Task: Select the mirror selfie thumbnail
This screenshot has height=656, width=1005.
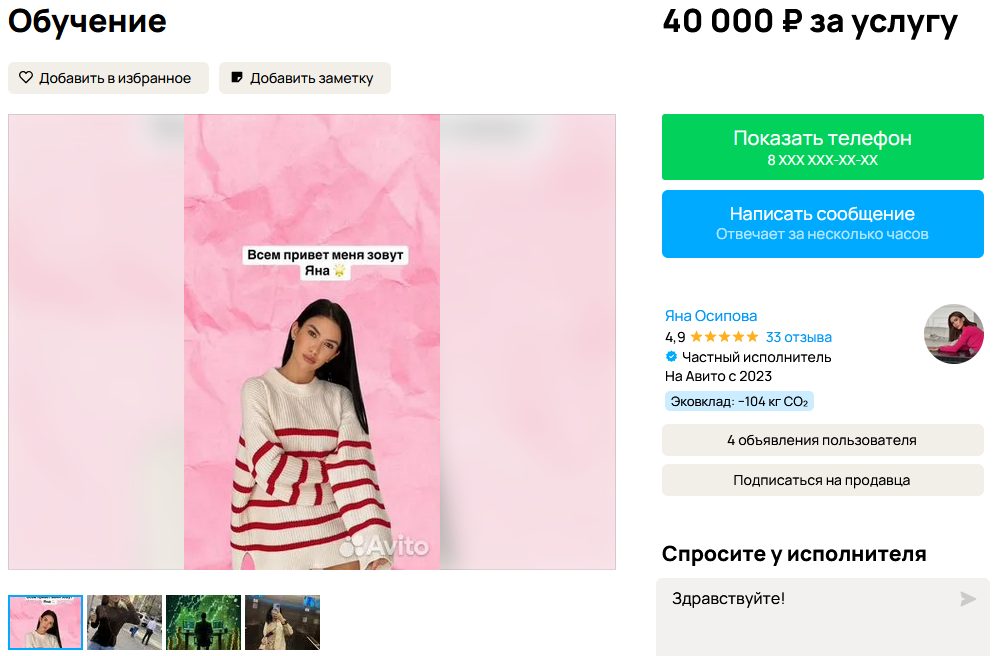Action: pos(282,622)
